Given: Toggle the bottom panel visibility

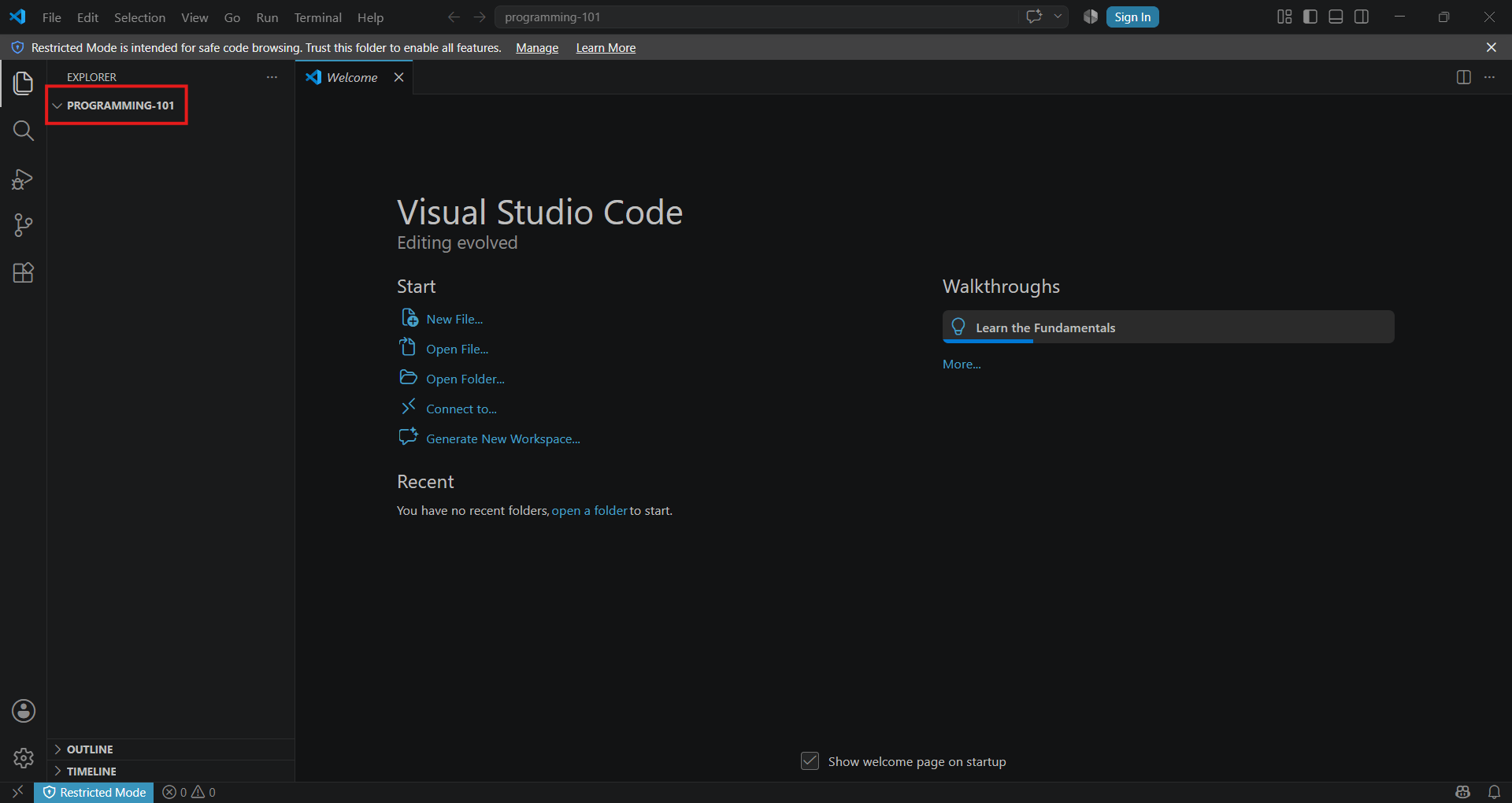Looking at the screenshot, I should coord(1336,17).
